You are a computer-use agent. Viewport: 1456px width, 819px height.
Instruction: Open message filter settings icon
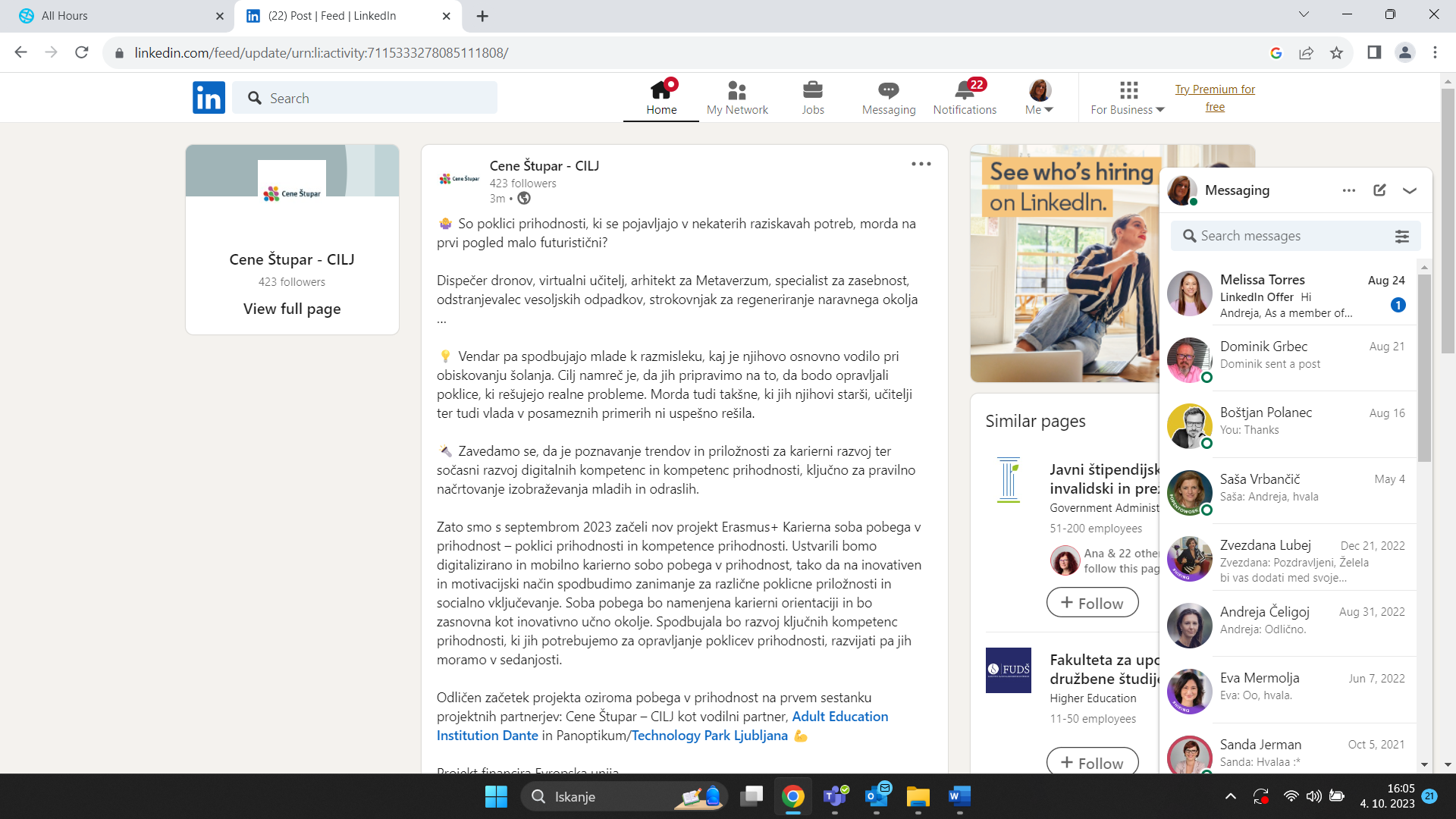coord(1401,237)
